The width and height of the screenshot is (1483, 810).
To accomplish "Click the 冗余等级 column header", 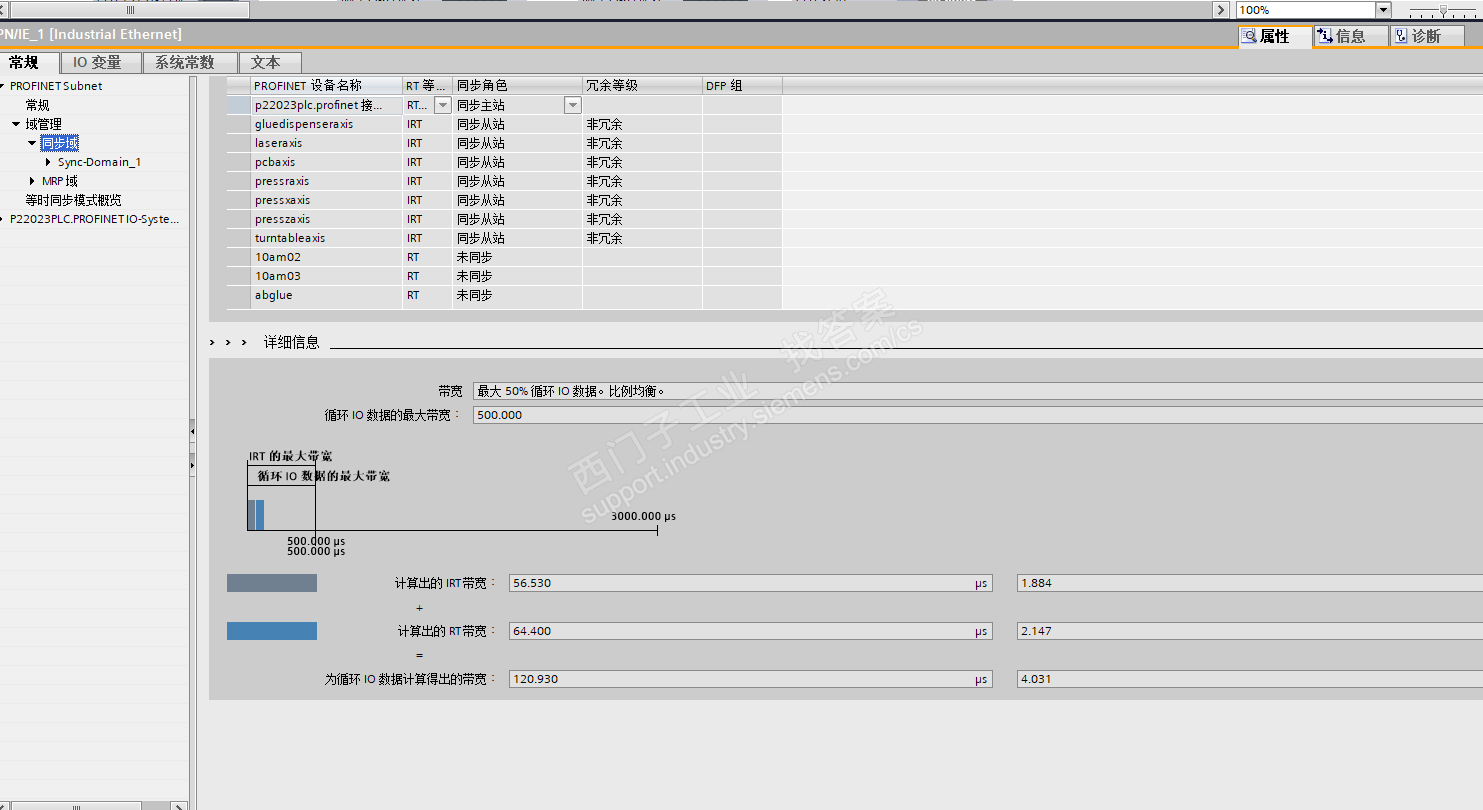I will click(642, 86).
